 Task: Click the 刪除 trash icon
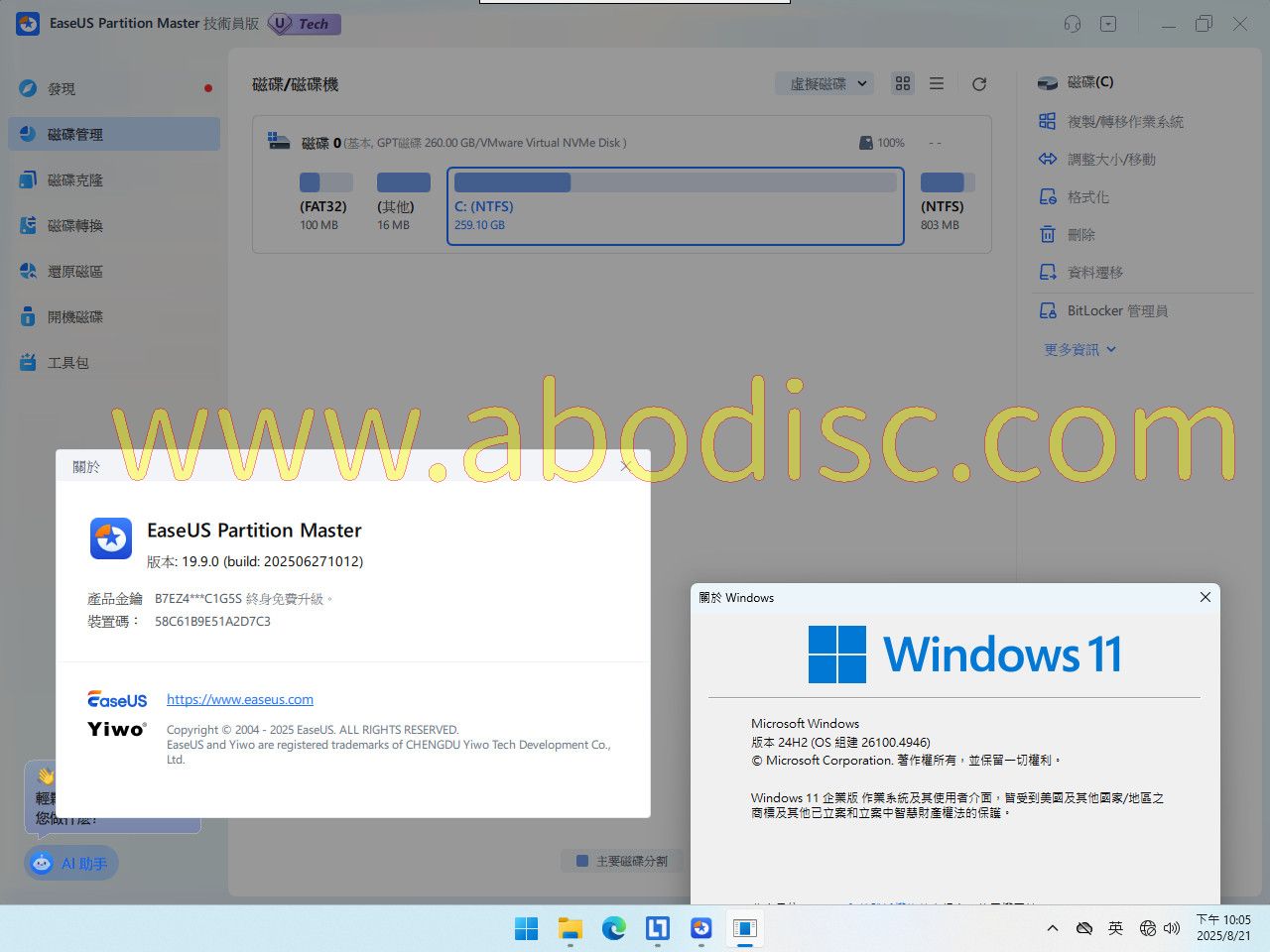coord(1048,235)
